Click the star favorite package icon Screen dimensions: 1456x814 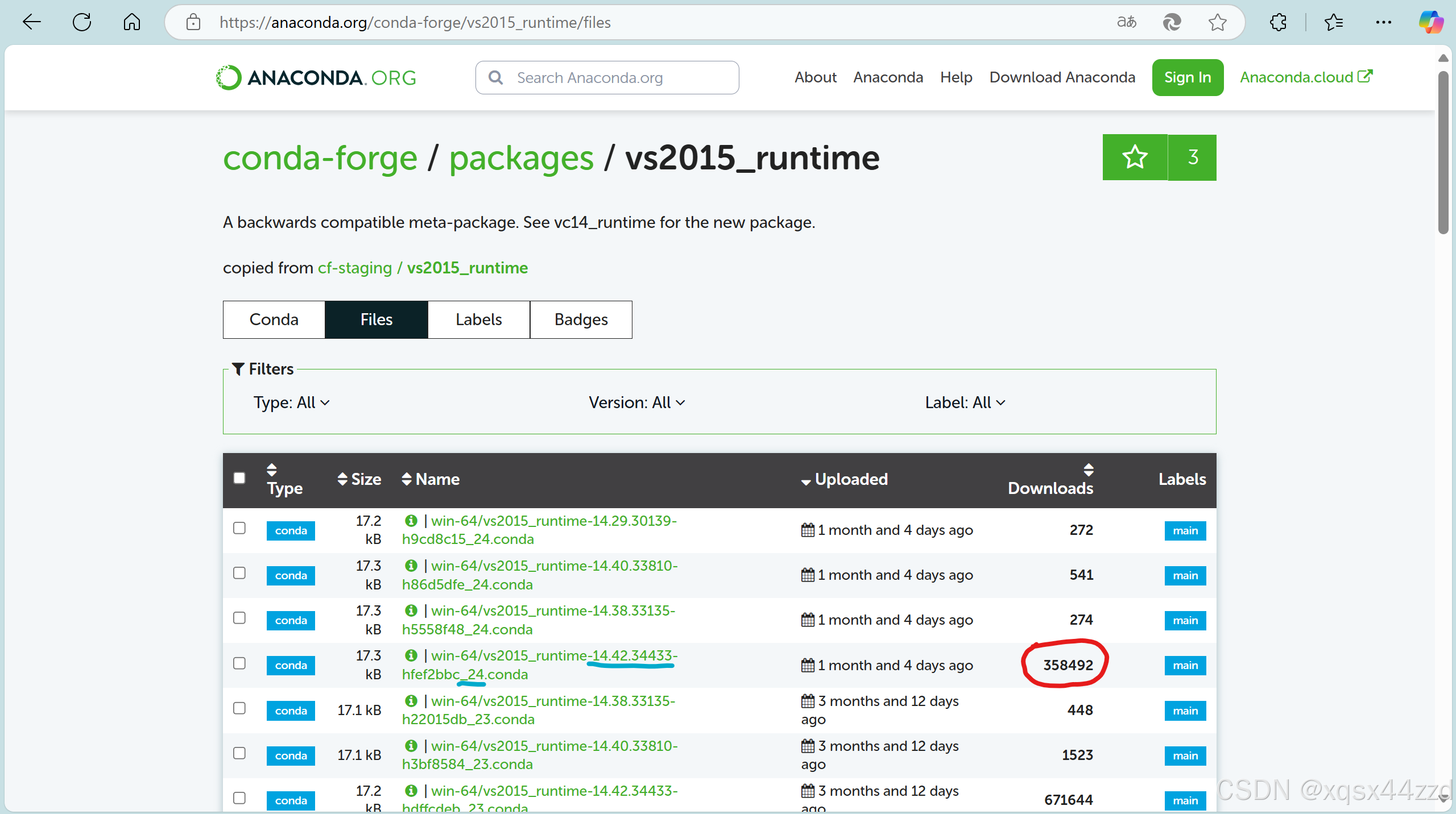(1135, 157)
